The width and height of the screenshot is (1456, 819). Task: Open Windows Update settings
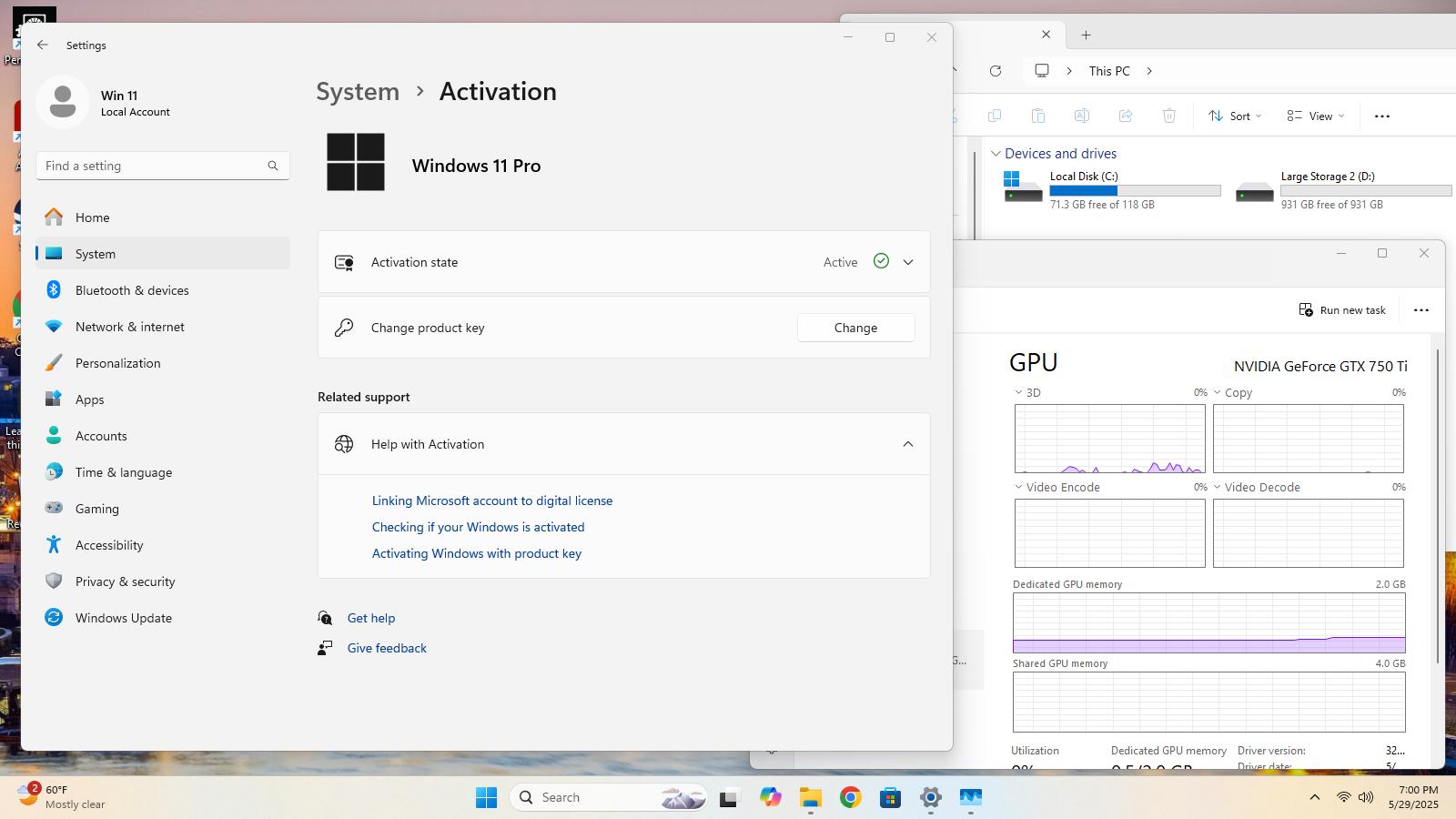pyautogui.click(x=163, y=618)
